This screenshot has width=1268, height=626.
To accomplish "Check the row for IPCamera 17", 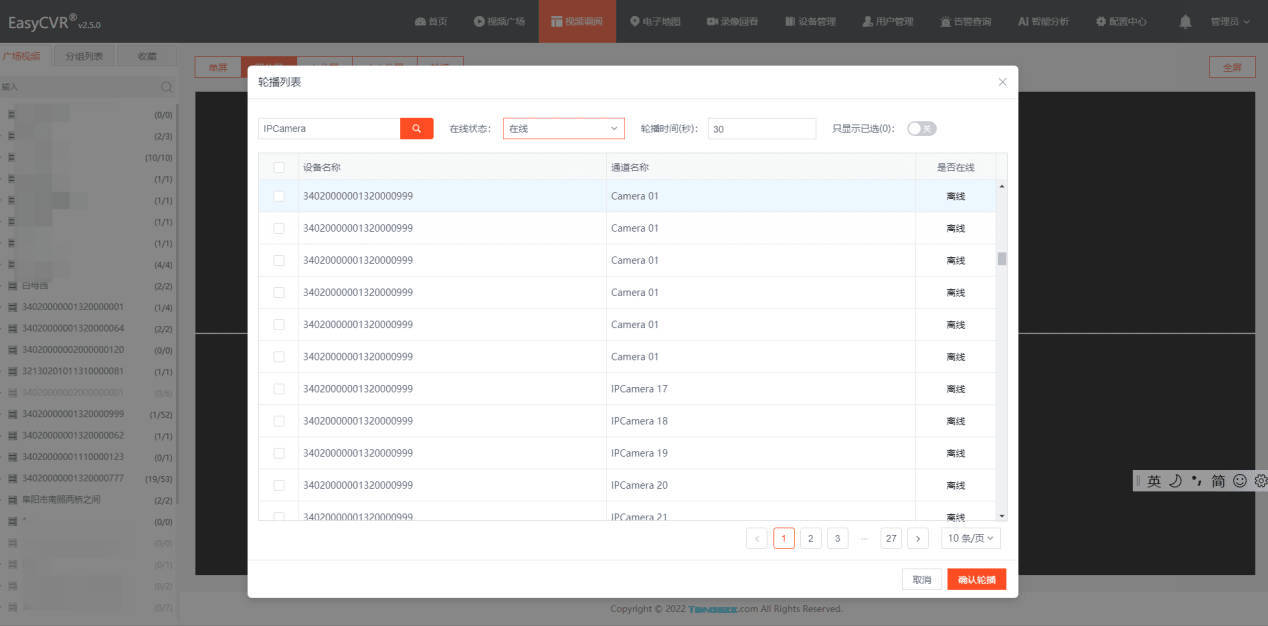I will [279, 389].
